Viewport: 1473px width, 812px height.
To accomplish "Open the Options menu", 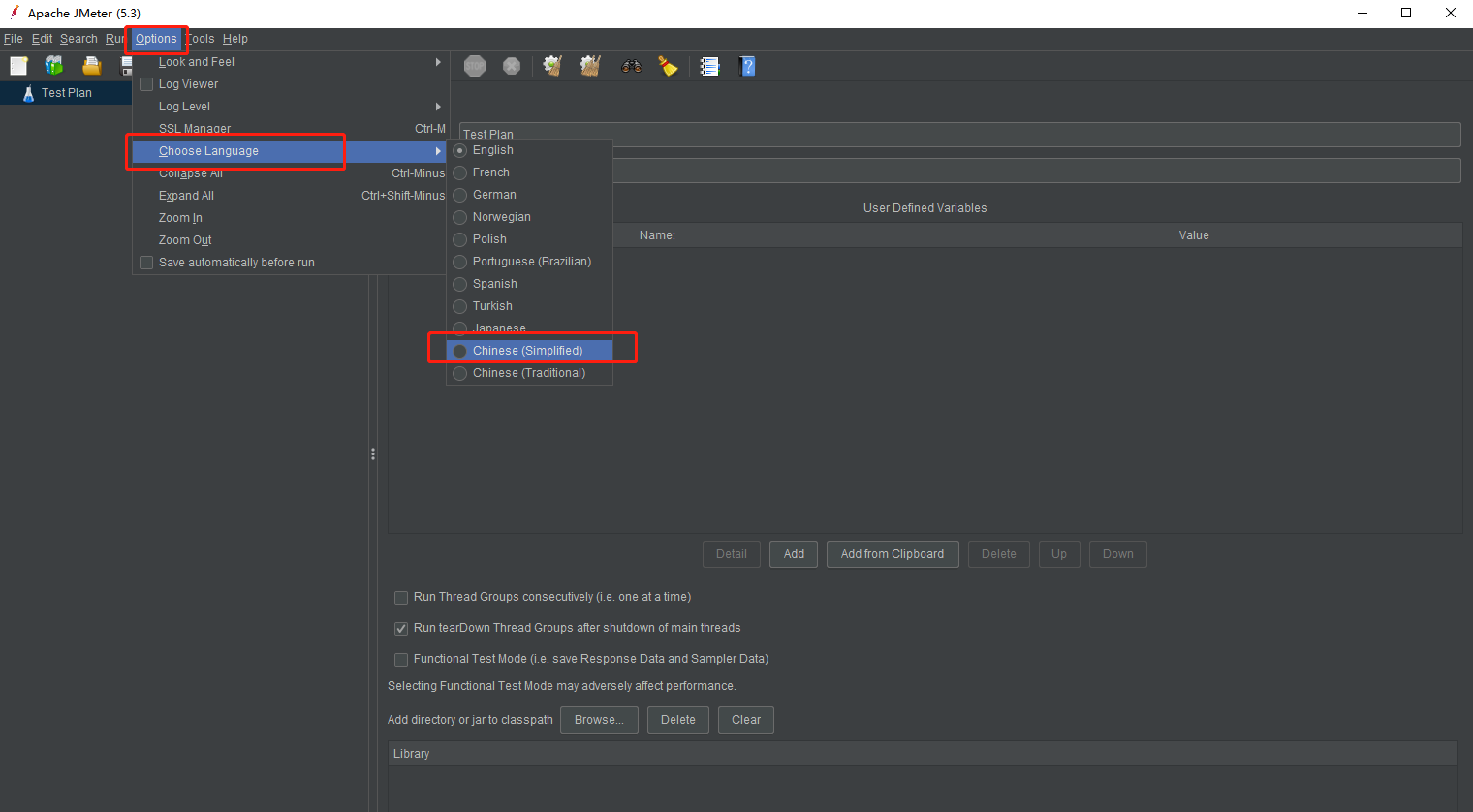I will (156, 39).
